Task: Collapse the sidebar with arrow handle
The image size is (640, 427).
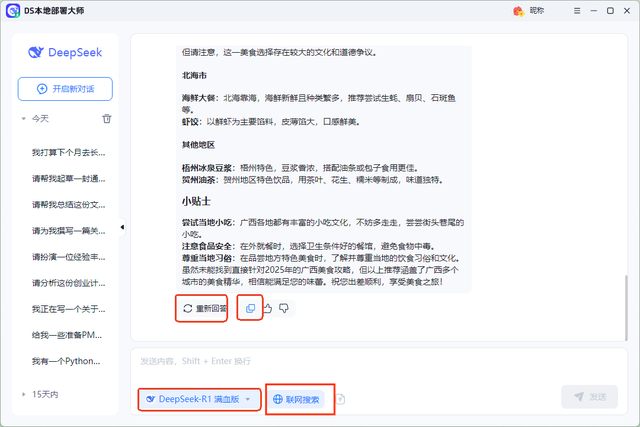Action: [x=122, y=227]
